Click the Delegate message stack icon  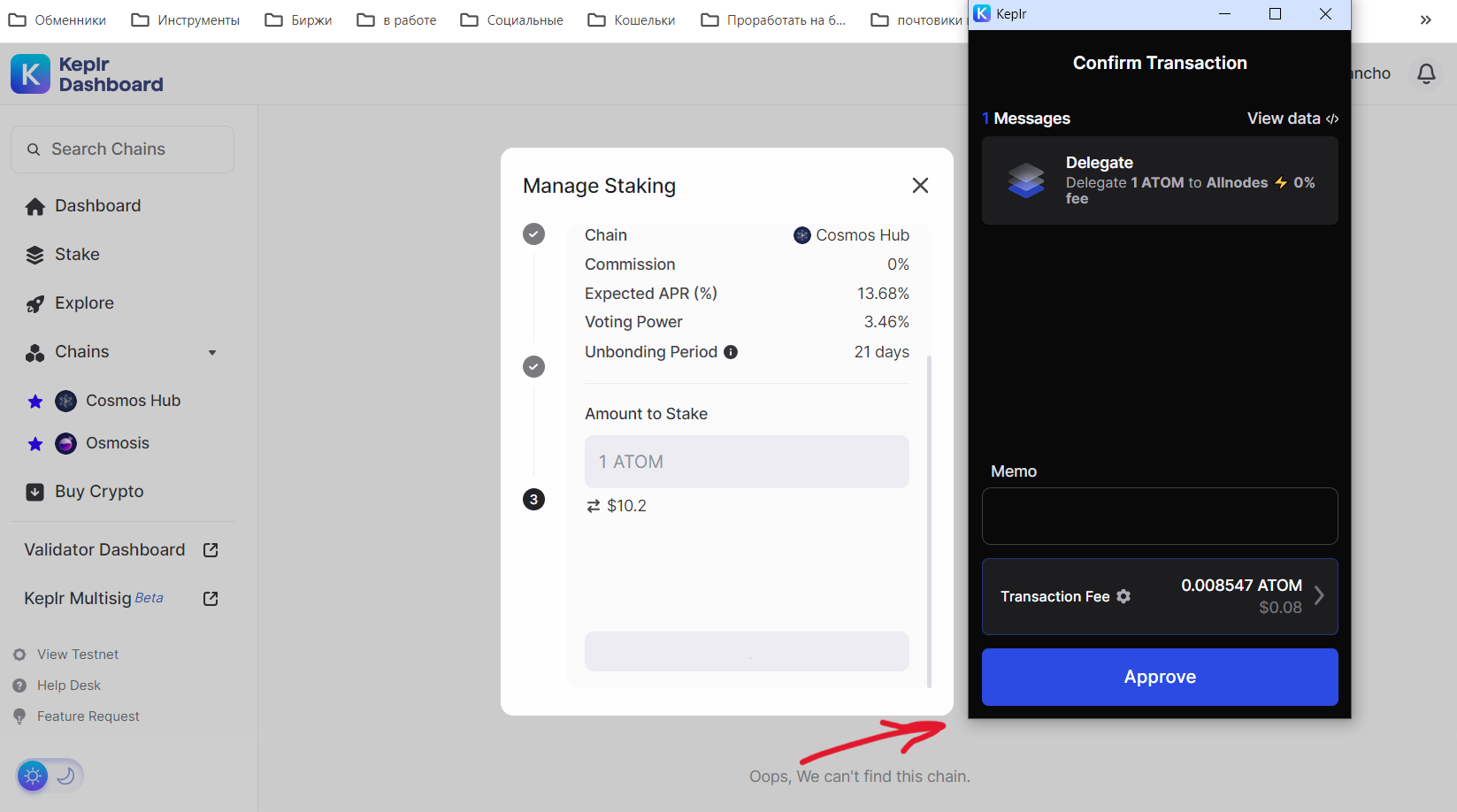click(x=1026, y=180)
